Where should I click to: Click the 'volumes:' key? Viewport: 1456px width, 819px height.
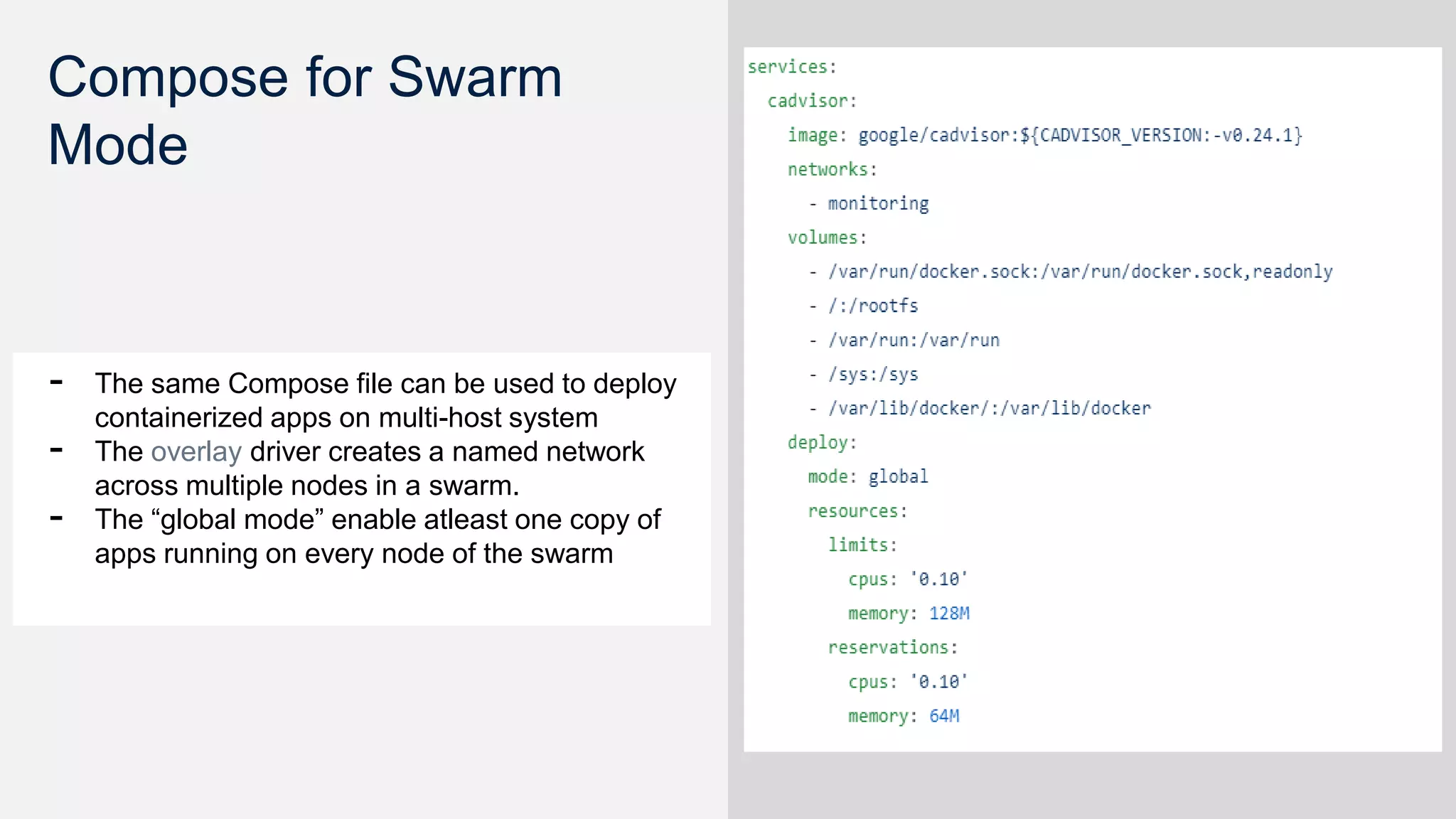tap(827, 237)
